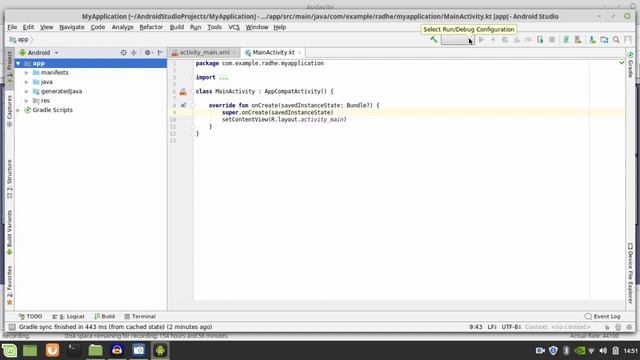
Task: Open the SDK Manager download icon
Action: [592, 40]
